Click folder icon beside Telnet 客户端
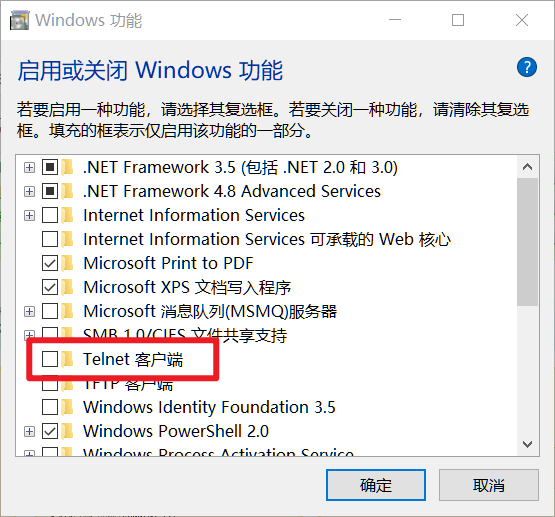The height and width of the screenshot is (517, 555). click(x=67, y=359)
